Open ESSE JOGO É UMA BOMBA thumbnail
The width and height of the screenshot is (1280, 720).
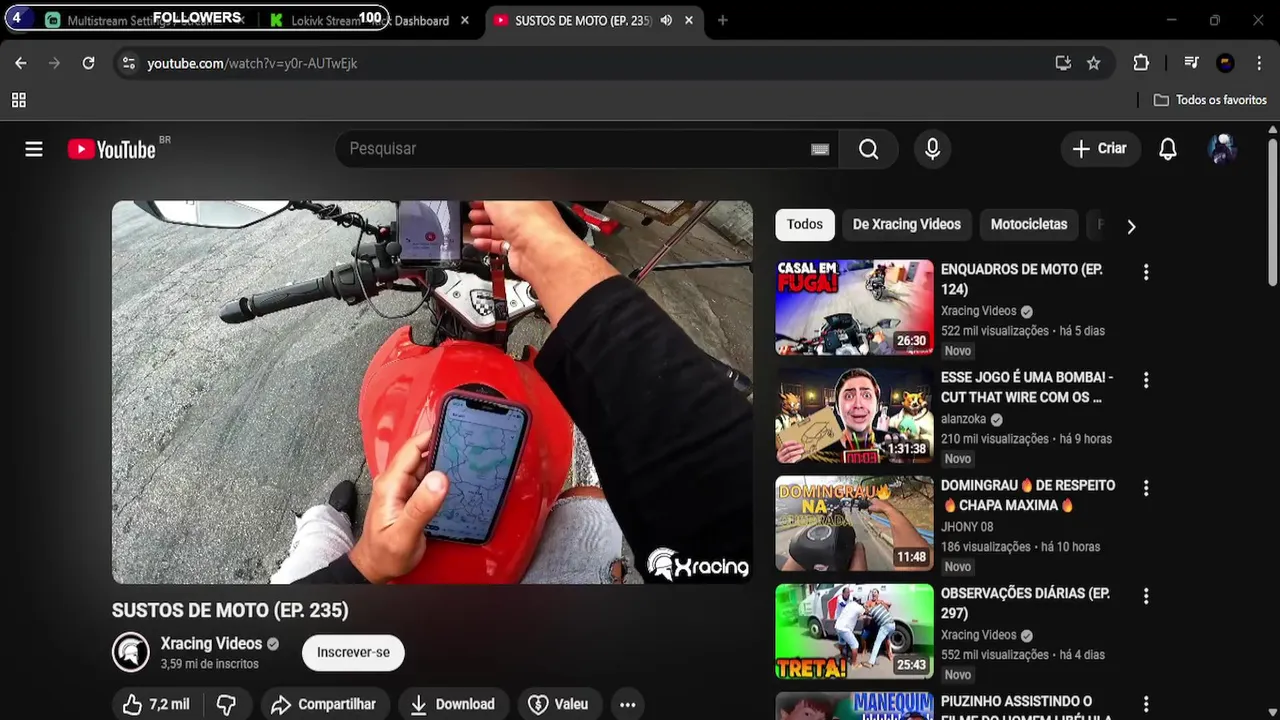coord(854,416)
